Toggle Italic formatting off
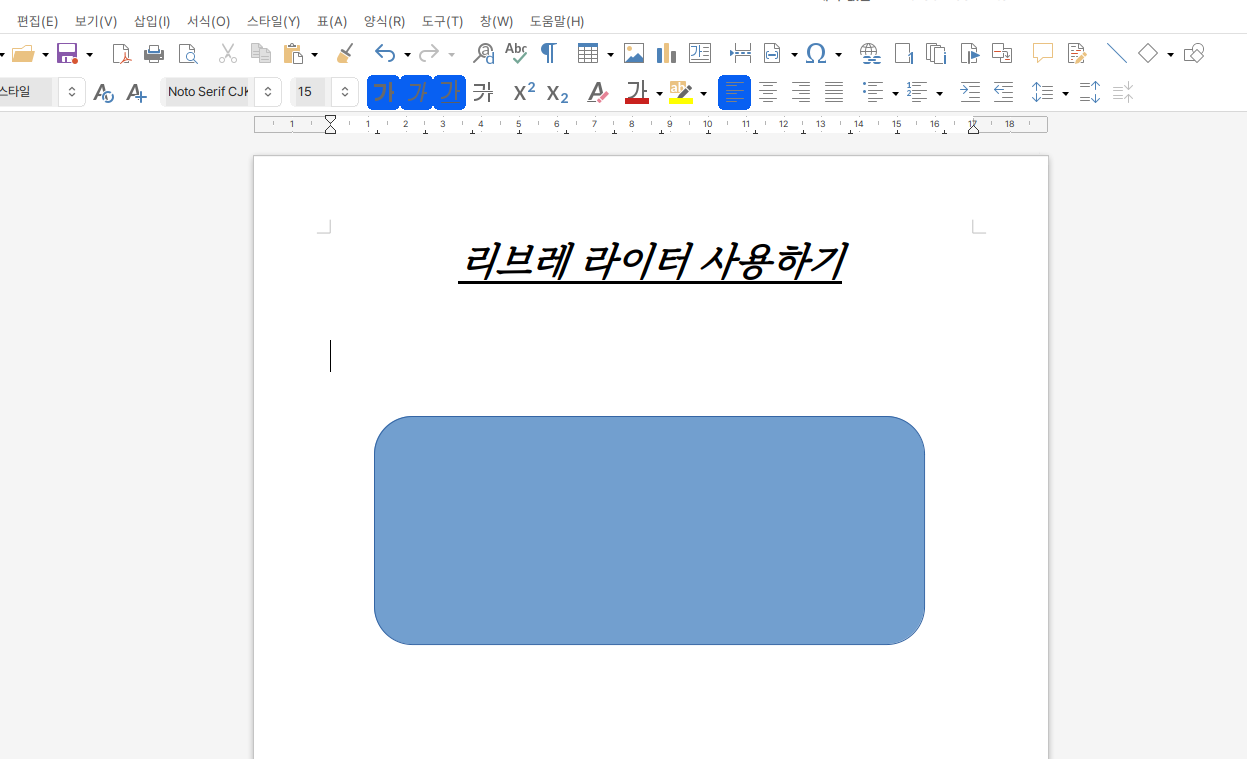Image resolution: width=1247 pixels, height=759 pixels. tap(416, 93)
